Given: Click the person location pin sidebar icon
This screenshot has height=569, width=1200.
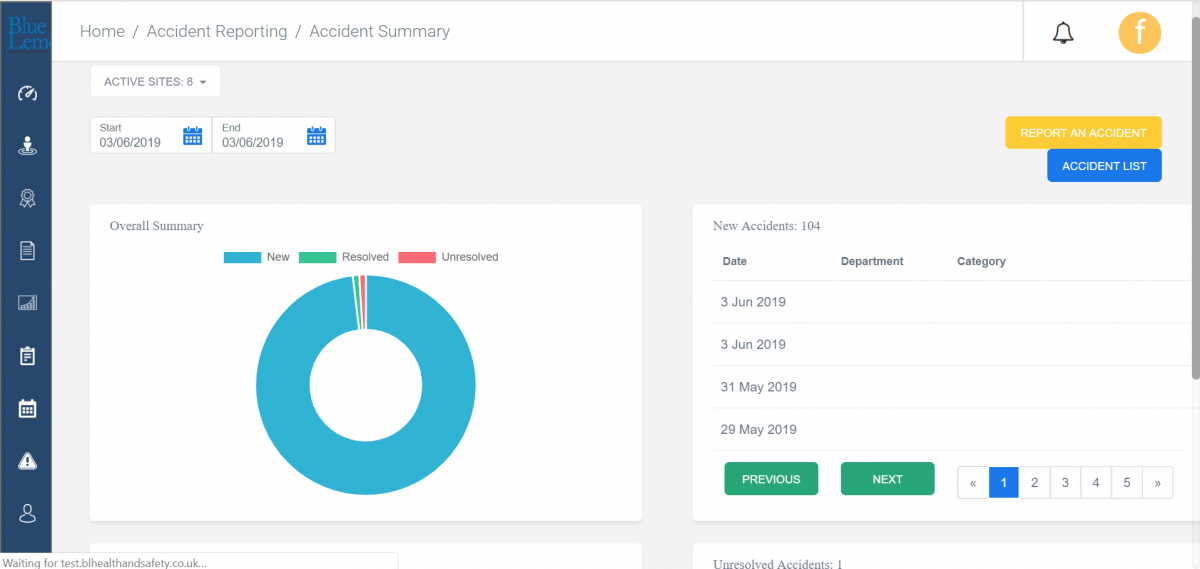Looking at the screenshot, I should pyautogui.click(x=27, y=146).
